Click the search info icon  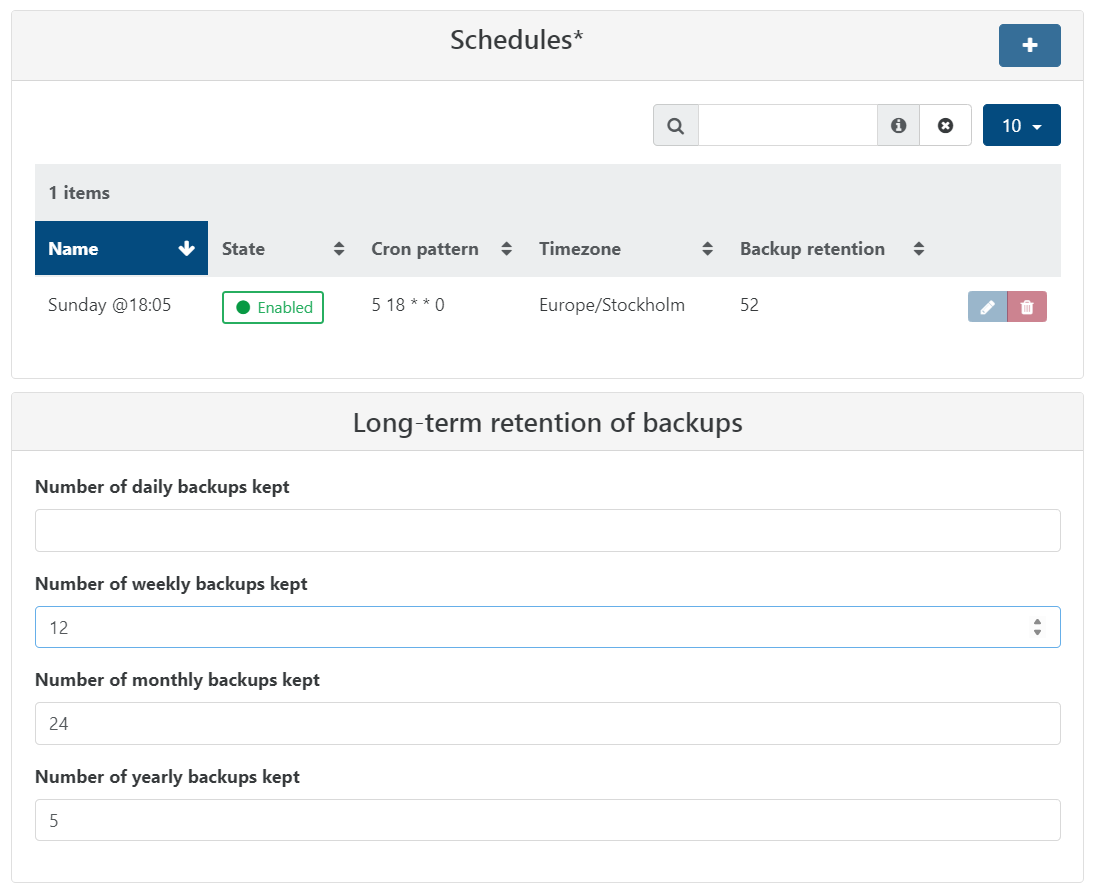[898, 126]
